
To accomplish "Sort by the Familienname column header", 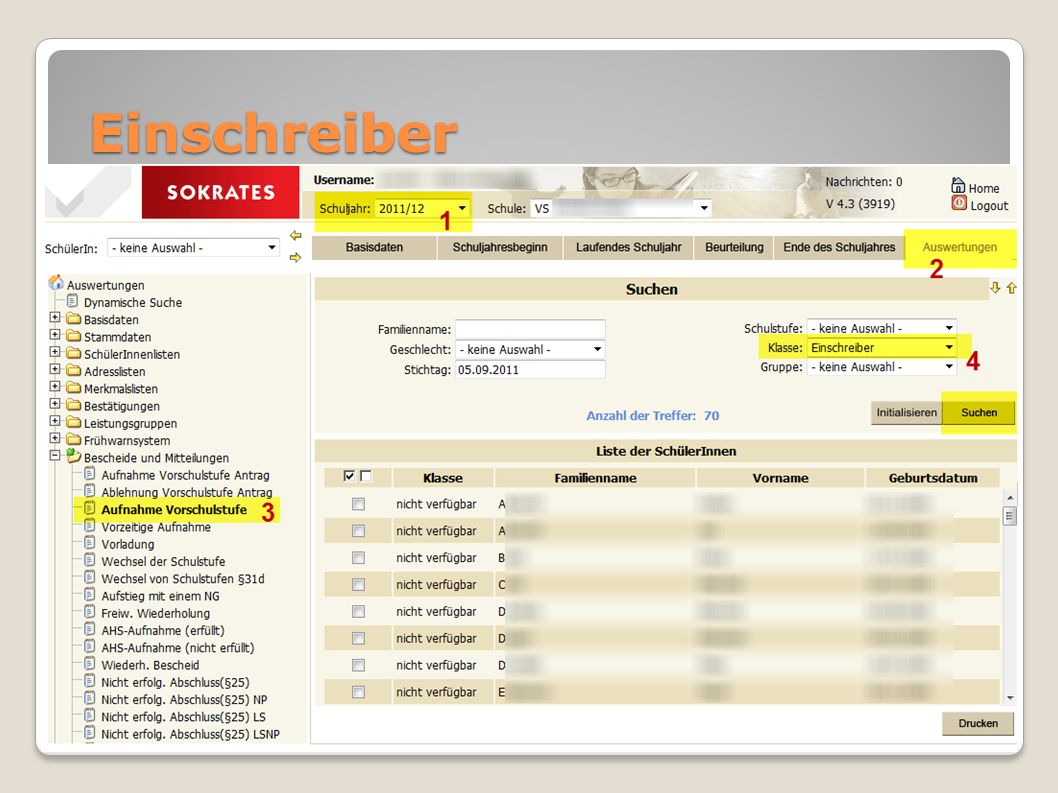I will click(x=595, y=478).
